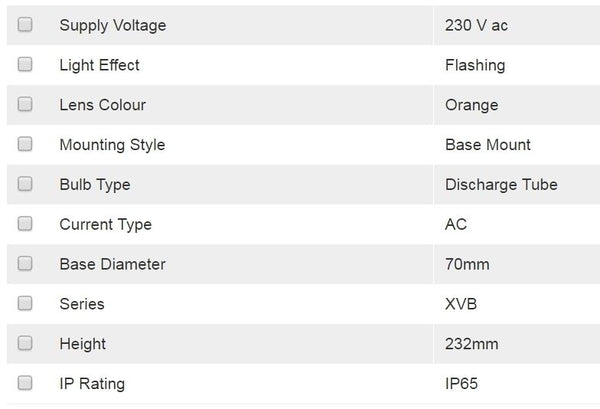Screen dimensions: 600x409
Task: Click the 230 V ac value
Action: coord(476,25)
